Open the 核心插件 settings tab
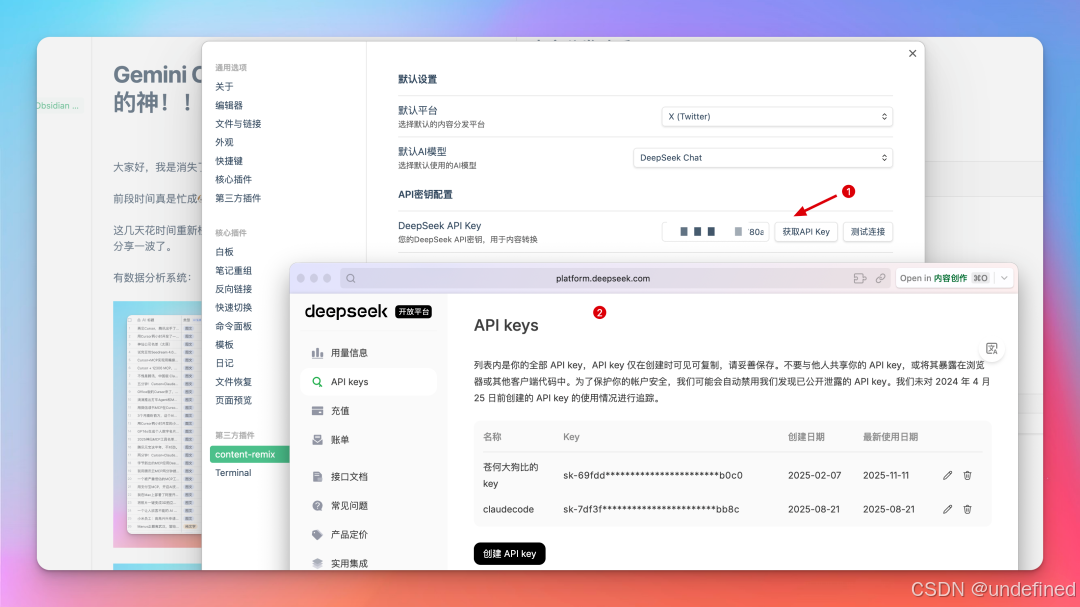Image resolution: width=1080 pixels, height=607 pixels. (x=233, y=180)
